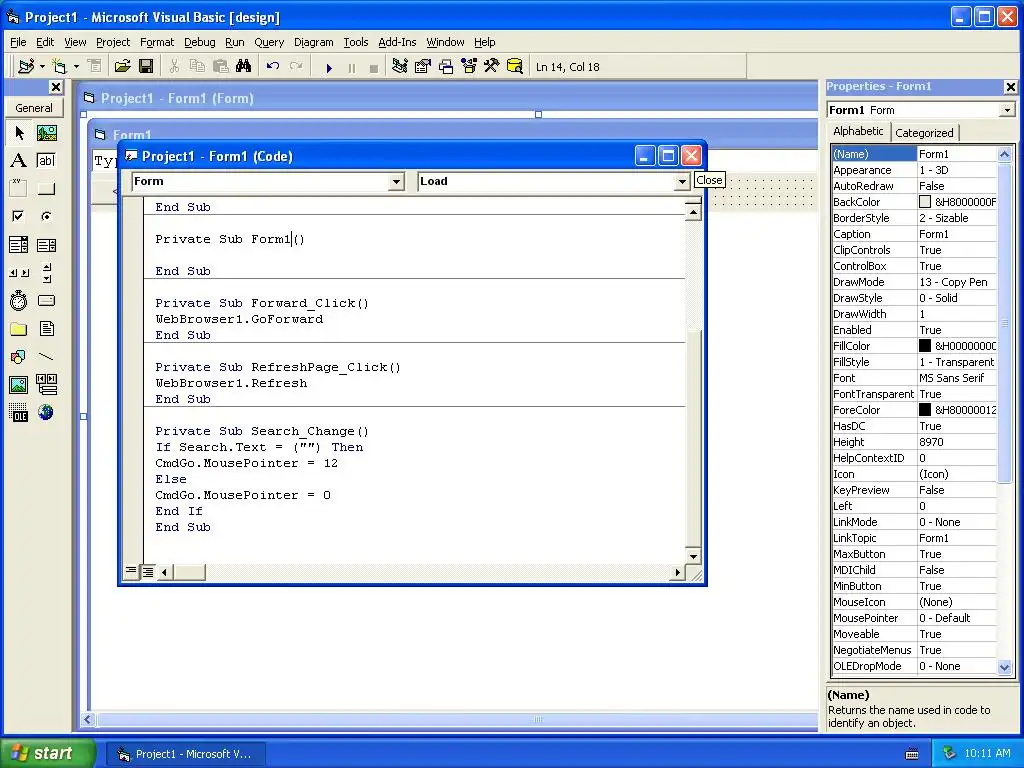Select the BorderStyle property row
1024x768 pixels.
pyautogui.click(x=914, y=218)
